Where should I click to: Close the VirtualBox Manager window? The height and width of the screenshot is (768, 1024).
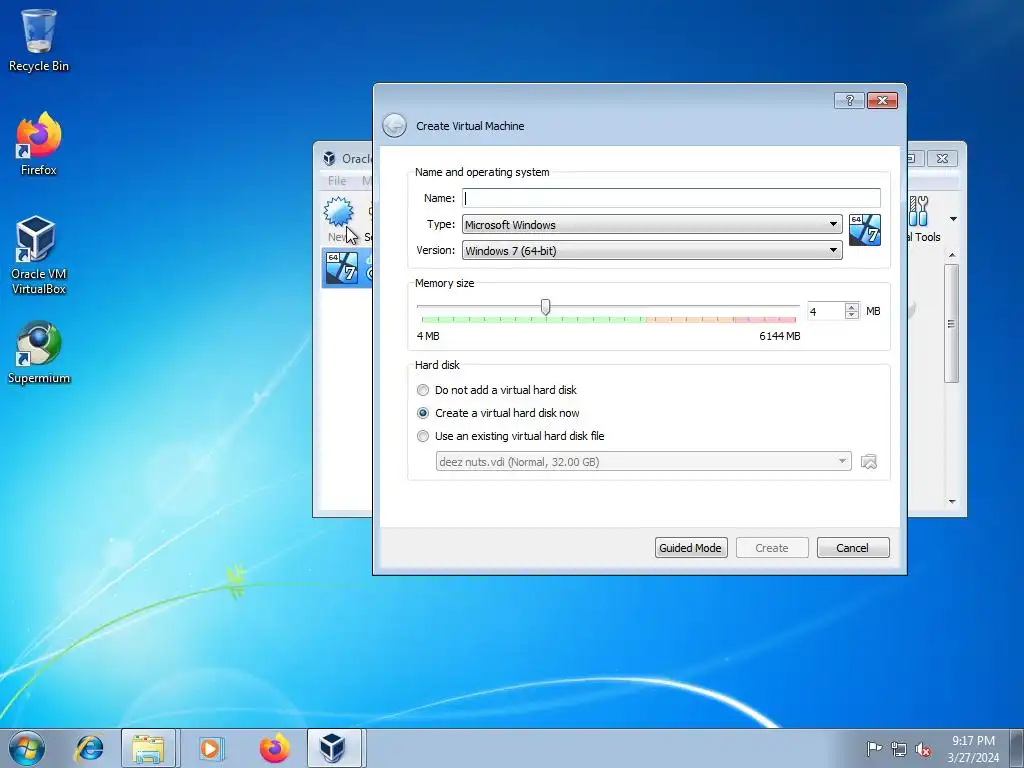(942, 158)
